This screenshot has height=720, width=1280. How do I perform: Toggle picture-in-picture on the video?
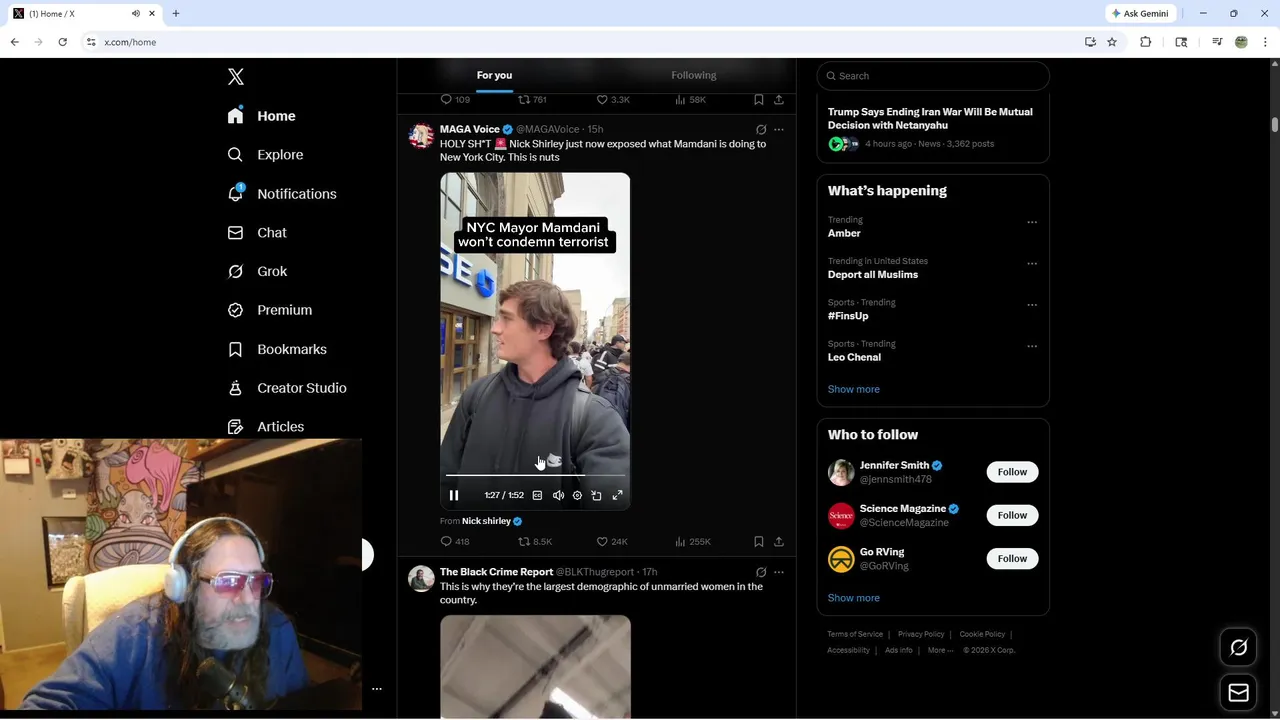(596, 495)
